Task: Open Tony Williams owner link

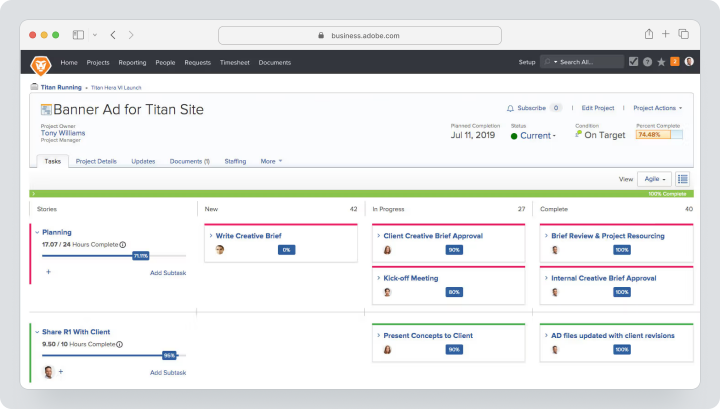Action: [x=63, y=133]
